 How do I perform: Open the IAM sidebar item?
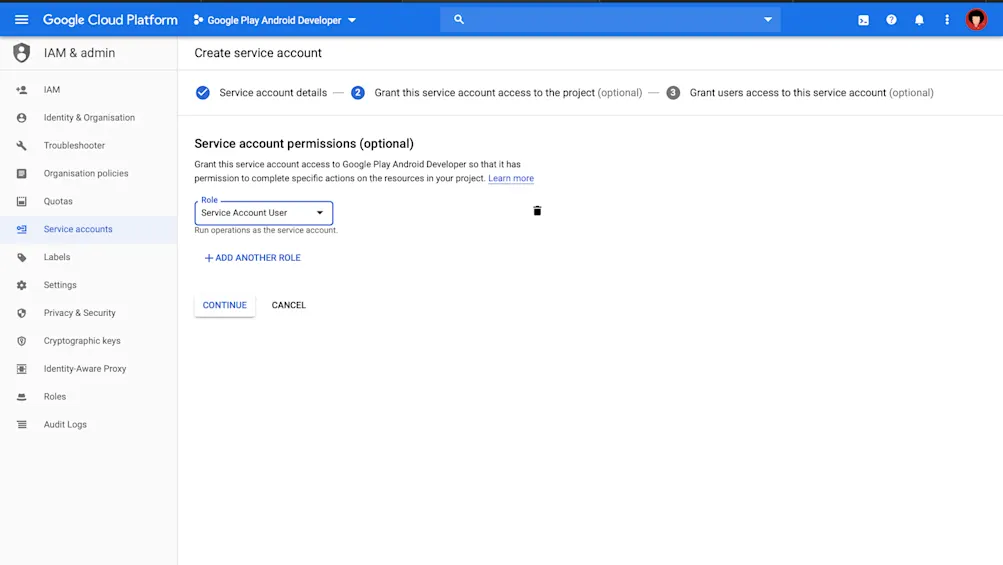click(88, 90)
